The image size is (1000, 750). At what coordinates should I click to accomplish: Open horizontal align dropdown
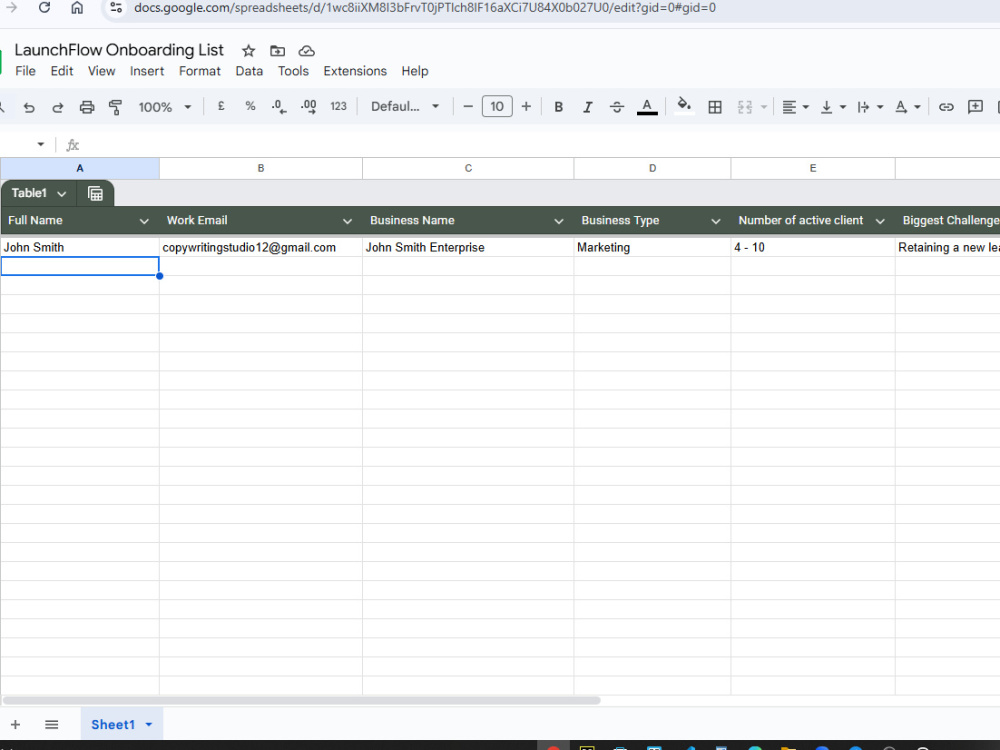pyautogui.click(x=795, y=107)
